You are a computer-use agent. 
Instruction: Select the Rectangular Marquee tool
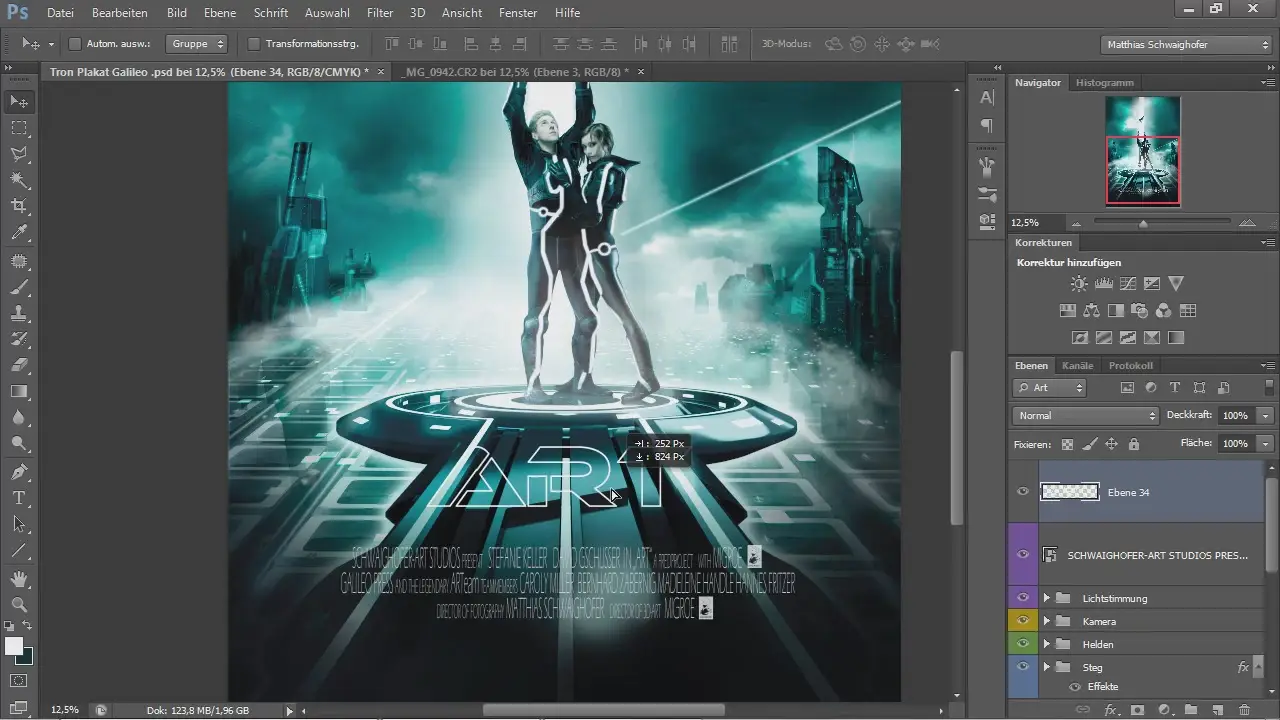[19, 128]
